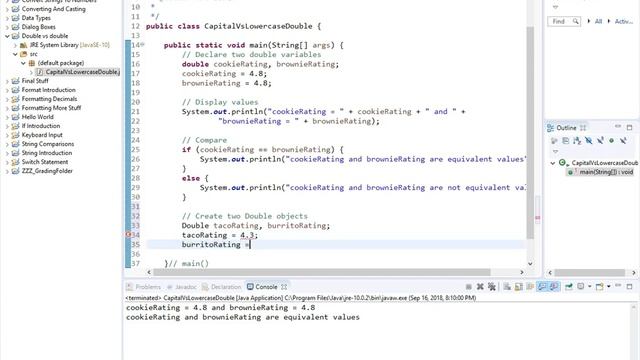640x360 pixels.
Task: Close the Outline view tab
Action: tap(582, 128)
